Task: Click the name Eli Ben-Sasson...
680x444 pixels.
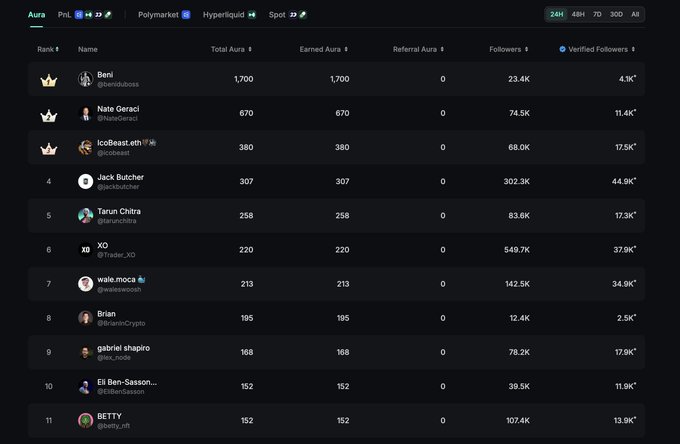Action: point(127,382)
